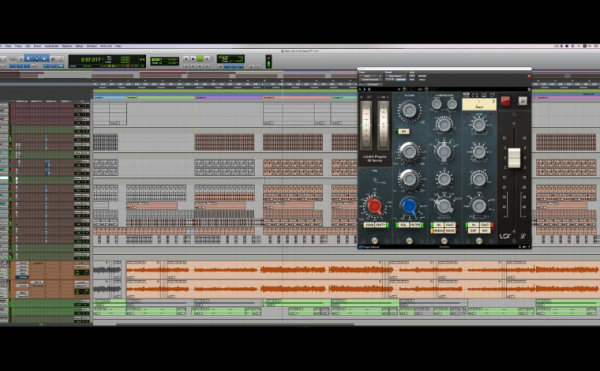The width and height of the screenshot is (600, 371).
Task: Click the blue Compare button in the plugin header
Action: [x=401, y=80]
